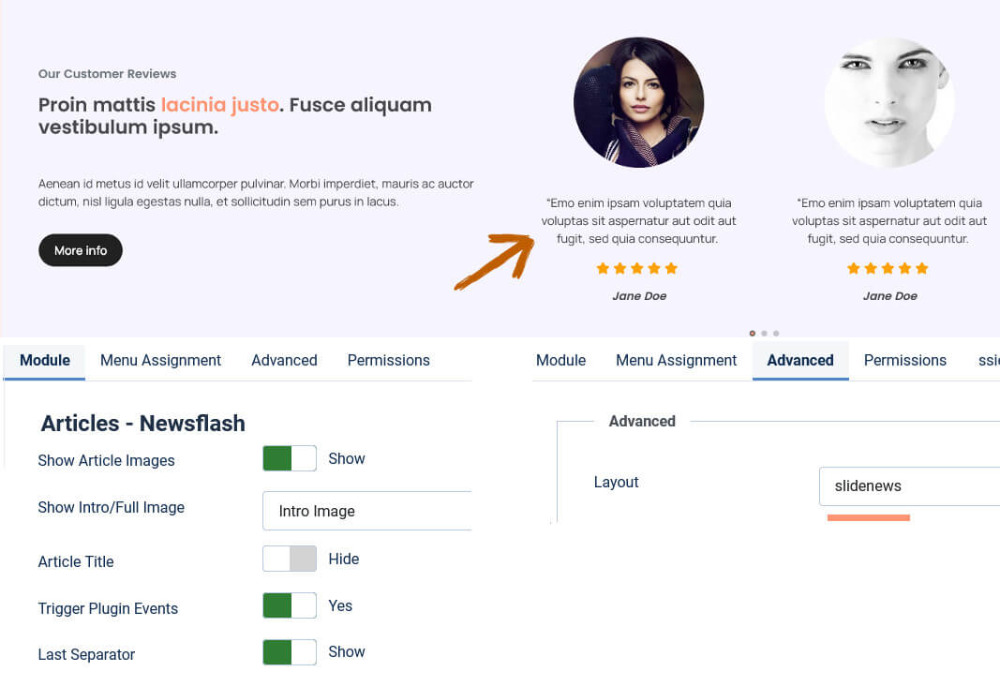Toggle the Show Article Images switch
This screenshot has height=682, width=1000.
click(x=289, y=459)
